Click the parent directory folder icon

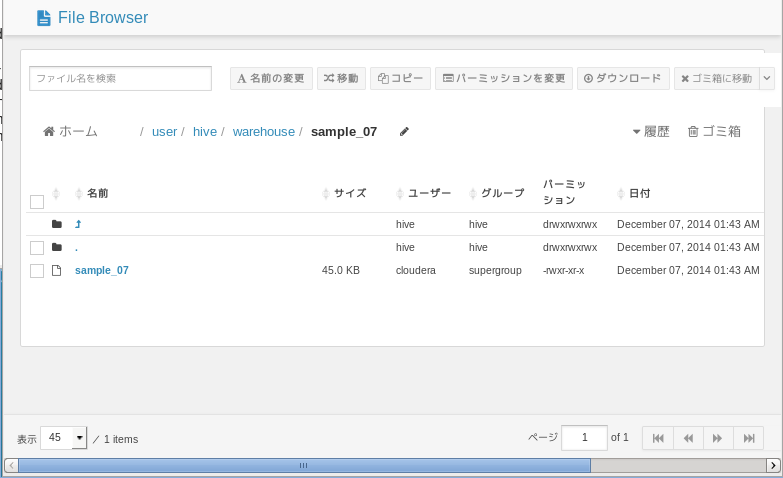[x=57, y=224]
